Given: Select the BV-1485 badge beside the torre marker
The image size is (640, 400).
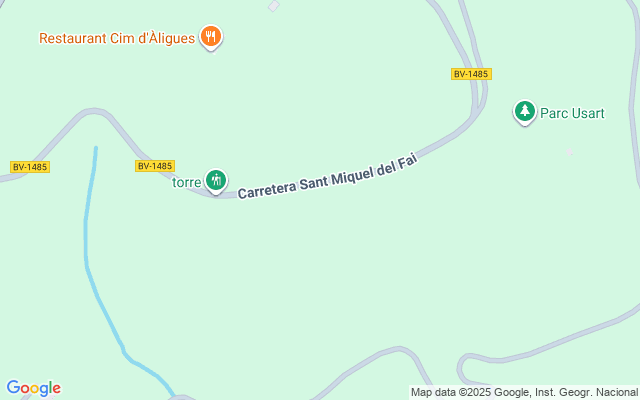Looking at the screenshot, I should pyautogui.click(x=155, y=166).
